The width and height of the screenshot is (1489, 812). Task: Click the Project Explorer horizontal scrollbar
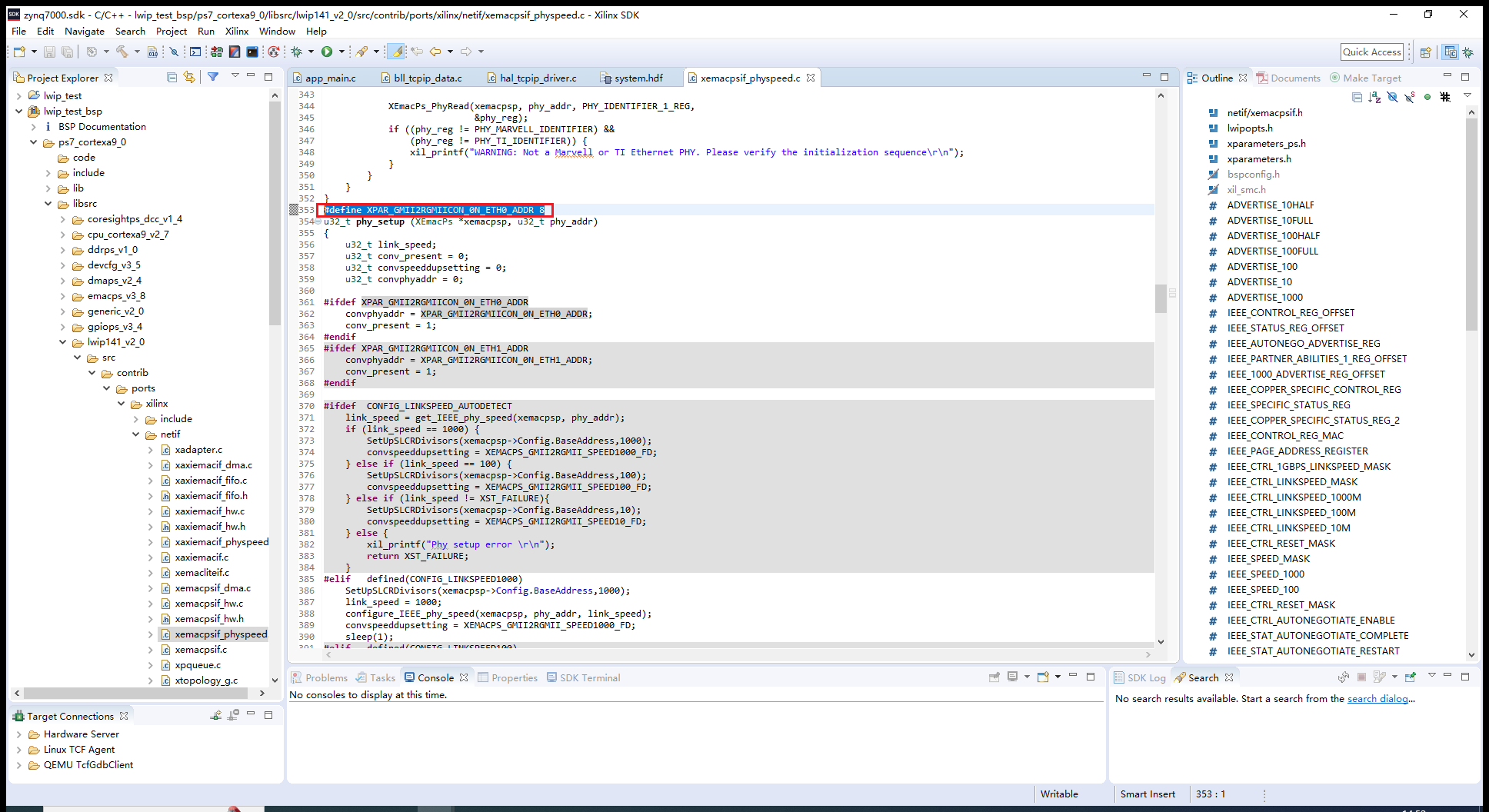point(135,693)
